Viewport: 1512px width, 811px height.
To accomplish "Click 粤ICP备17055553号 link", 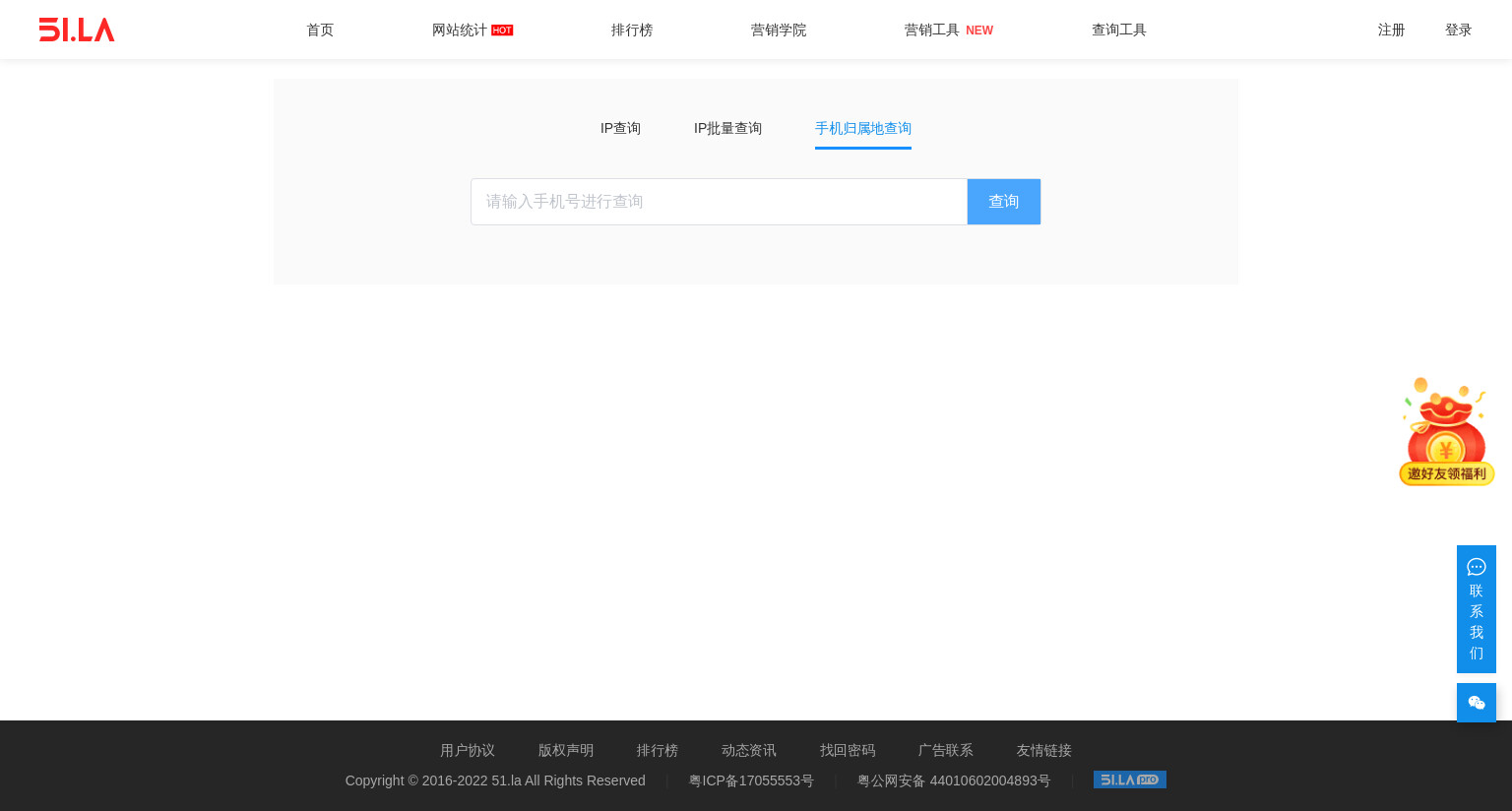I will click(751, 780).
